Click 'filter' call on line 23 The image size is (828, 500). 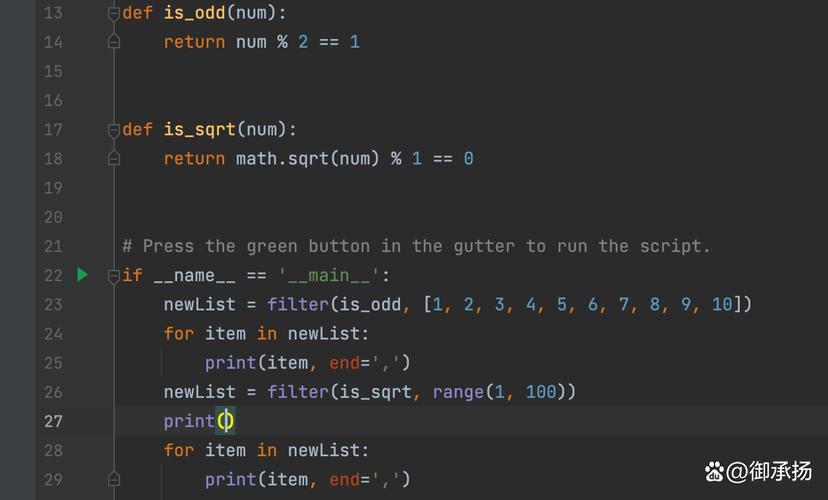pyautogui.click(x=297, y=304)
